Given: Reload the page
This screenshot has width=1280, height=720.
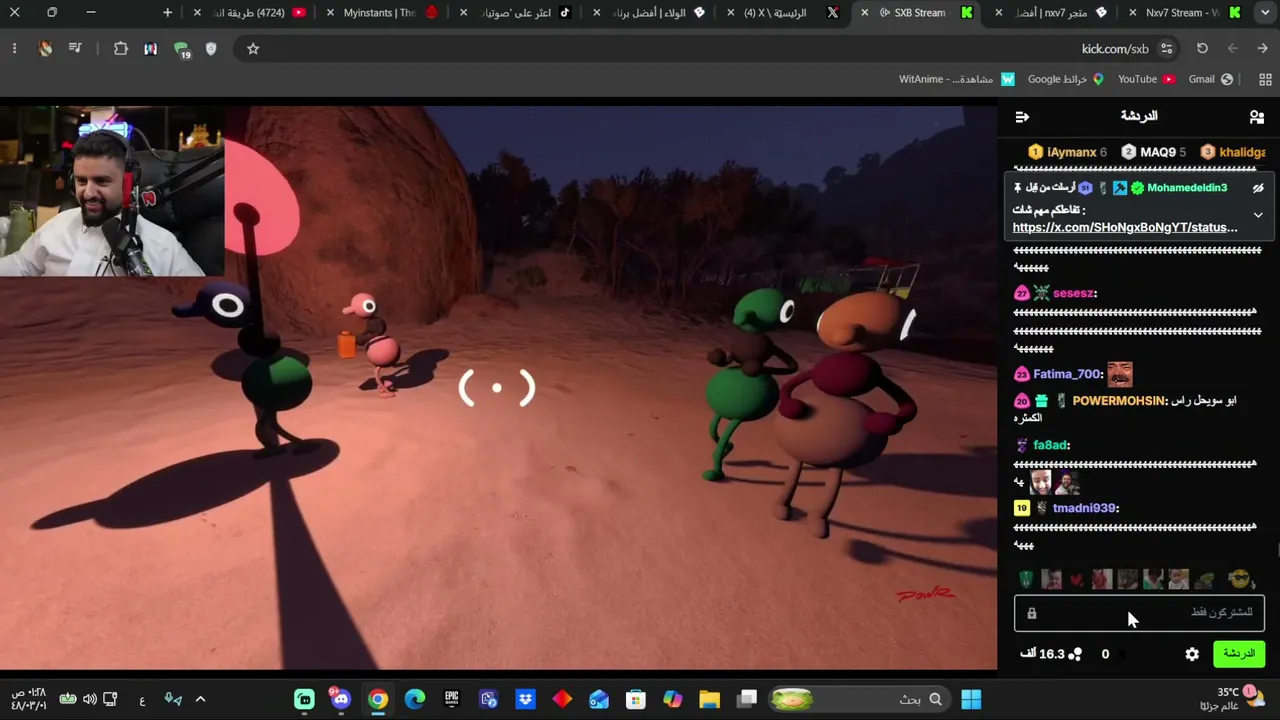Looking at the screenshot, I should tap(1202, 49).
